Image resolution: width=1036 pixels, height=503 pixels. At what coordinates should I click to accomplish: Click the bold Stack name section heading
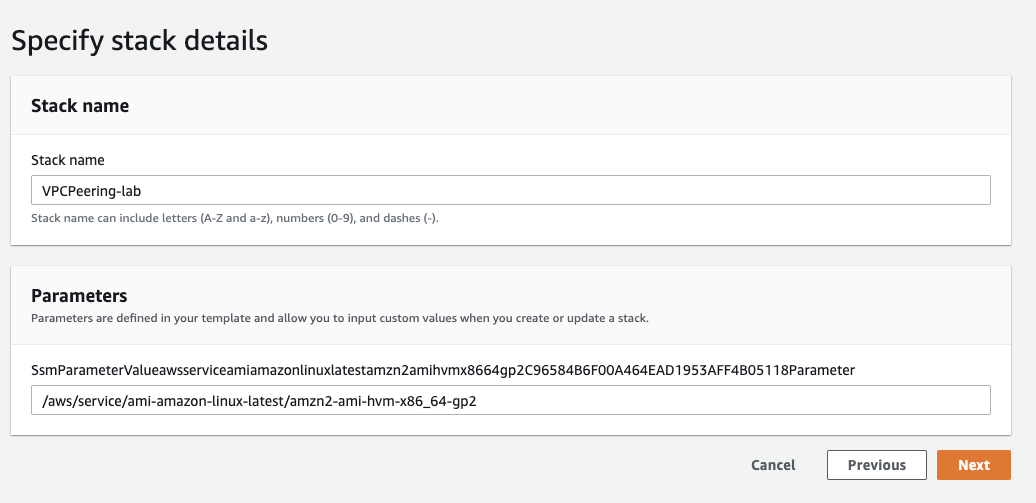(80, 106)
